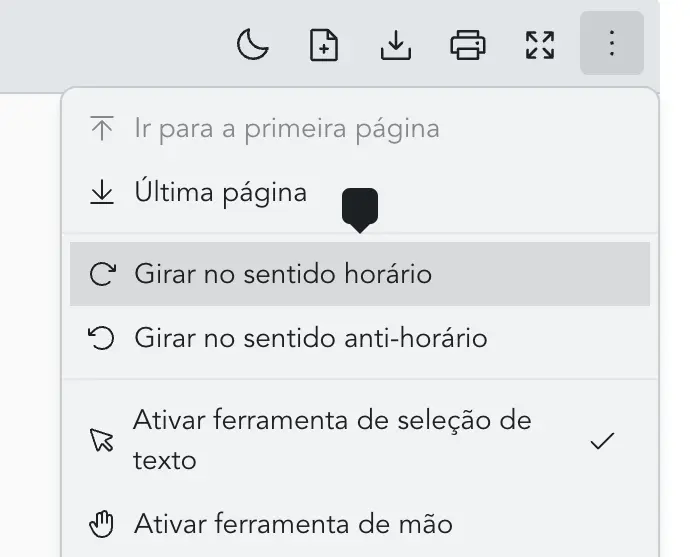Viewport: 690px width, 557px height.
Task: Activate 'Ativar ferramenta de mão' option
Action: pos(293,523)
